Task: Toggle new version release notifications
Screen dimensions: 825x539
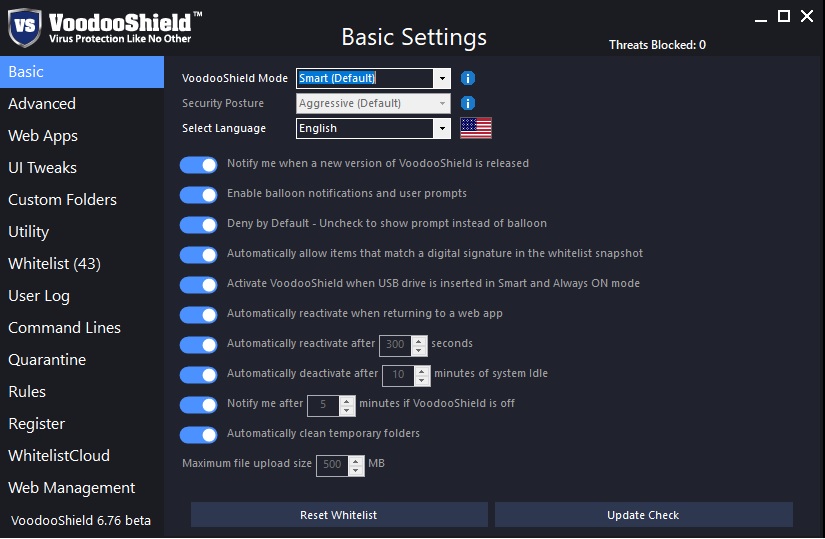Action: tap(199, 164)
